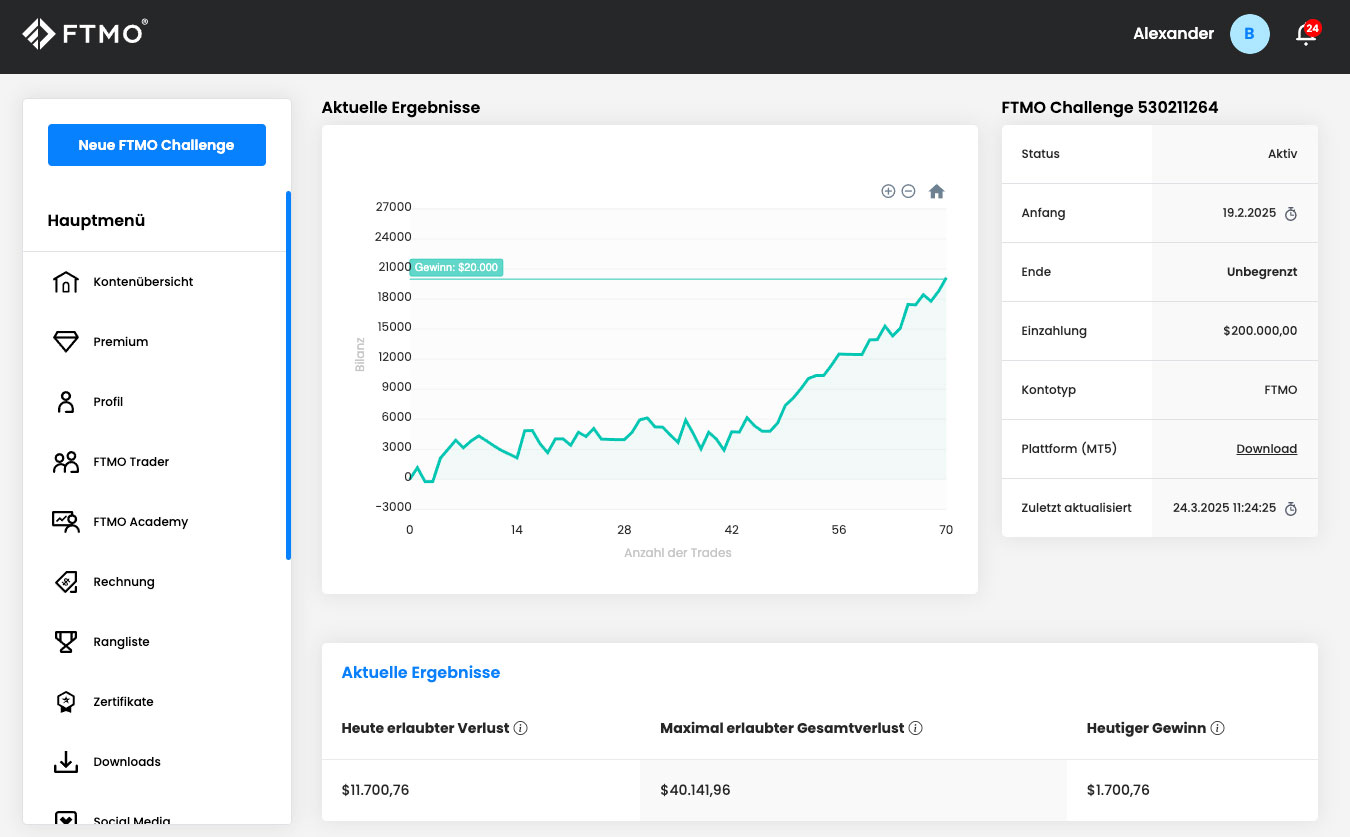The height and width of the screenshot is (837, 1350).
Task: Show info for Heute erlaubter Verlust
Action: click(x=520, y=728)
